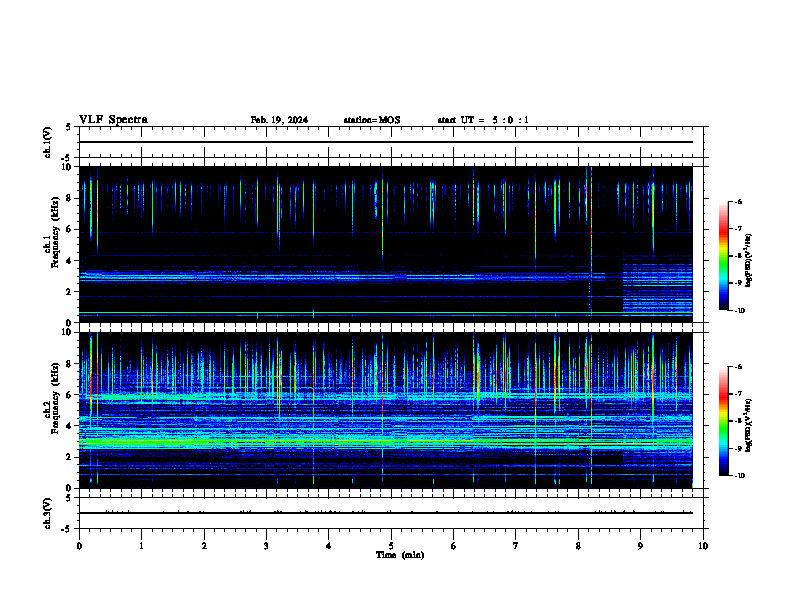The height and width of the screenshot is (612, 792).
Task: Click the "station=MOS" header text
Action: tap(372, 120)
